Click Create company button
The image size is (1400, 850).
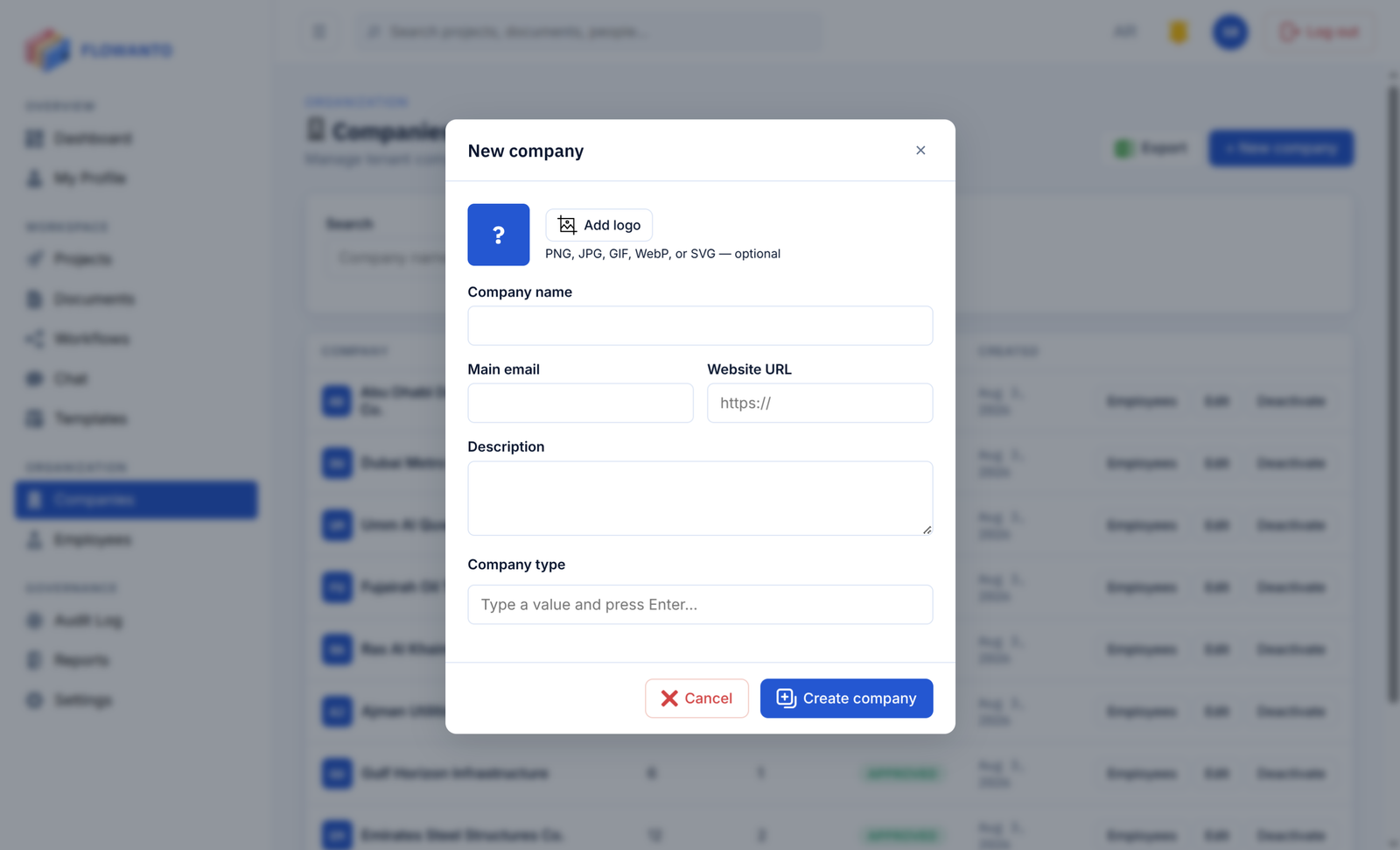(846, 699)
